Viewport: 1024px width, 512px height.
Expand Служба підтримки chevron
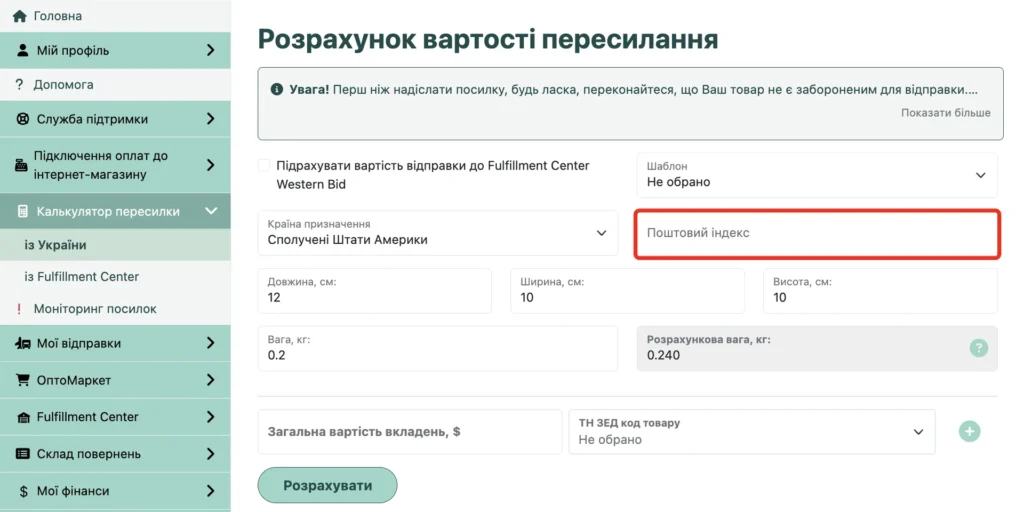coord(210,119)
